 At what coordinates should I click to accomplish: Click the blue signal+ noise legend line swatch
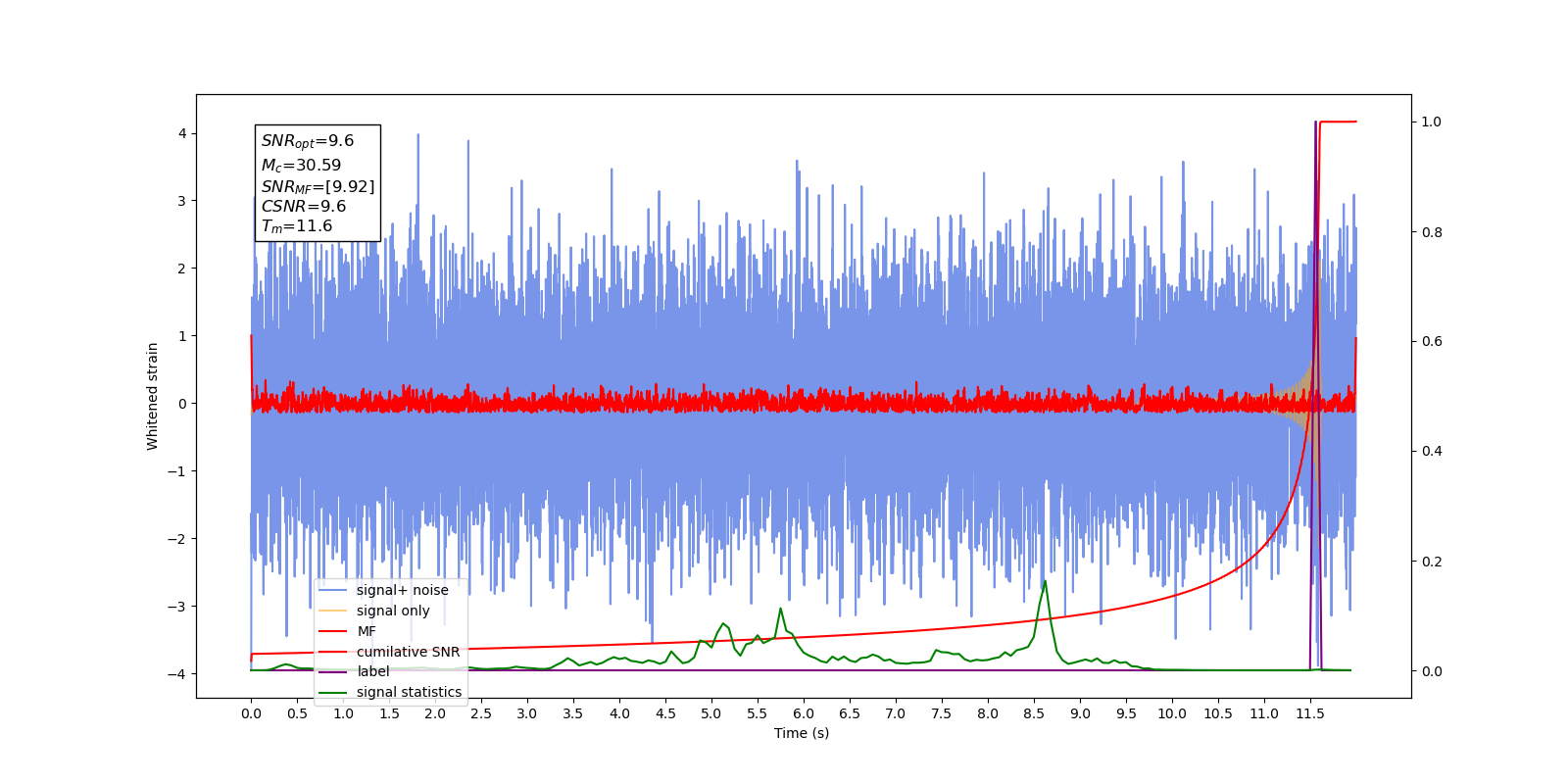click(x=333, y=590)
